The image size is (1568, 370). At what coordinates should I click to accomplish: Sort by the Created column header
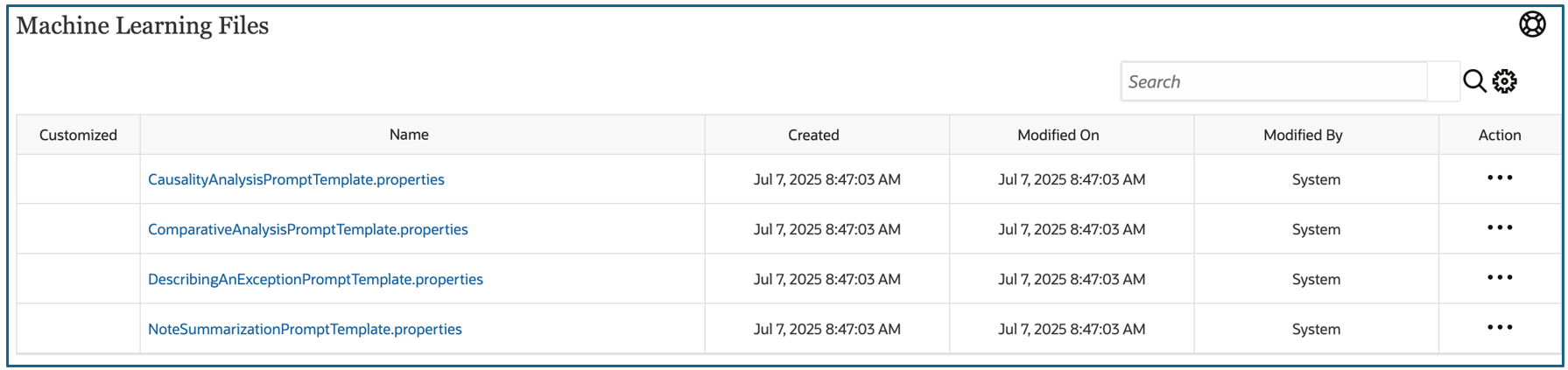click(x=813, y=135)
